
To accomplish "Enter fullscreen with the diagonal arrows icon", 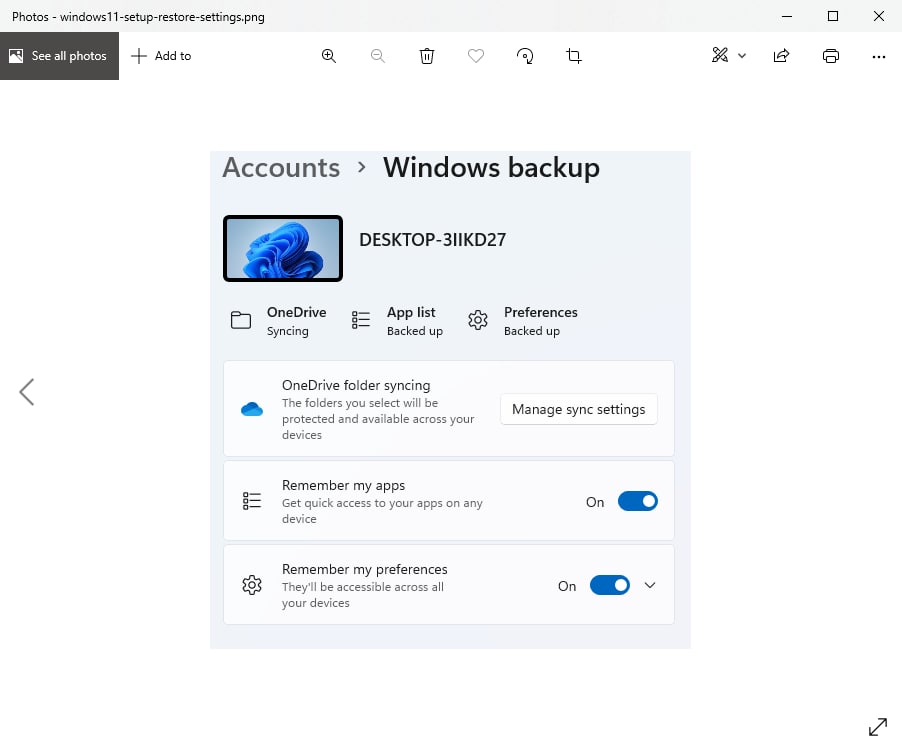I will [x=878, y=727].
